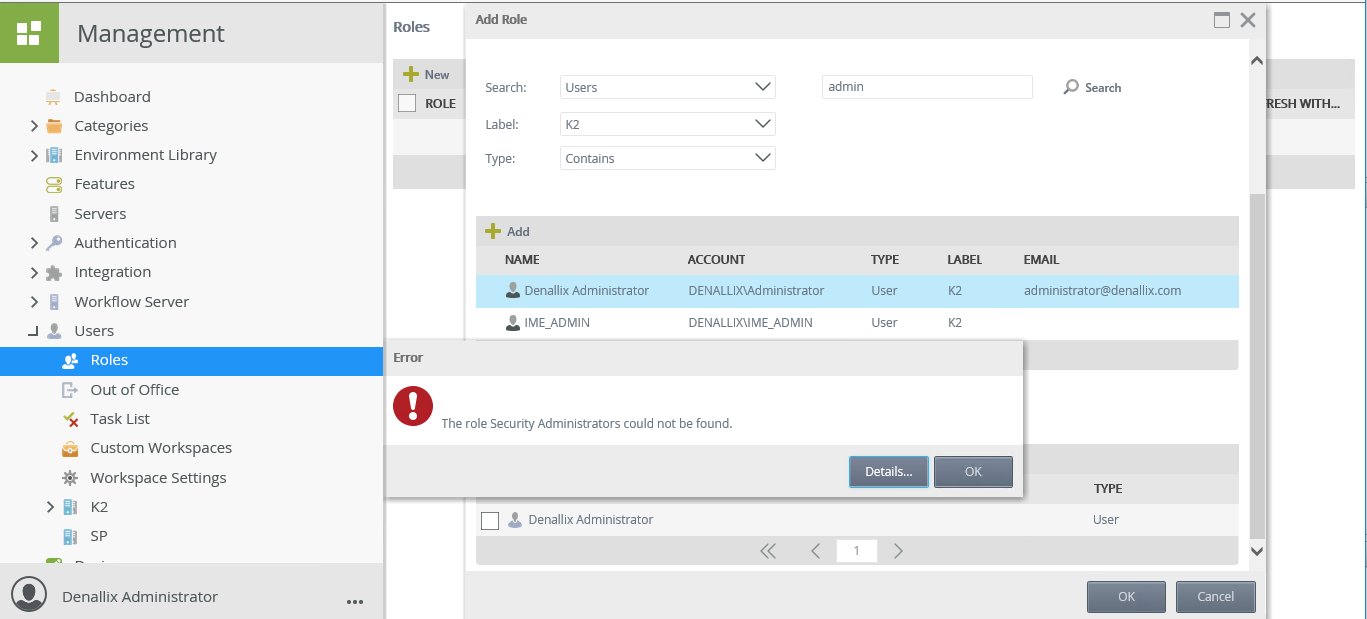The image size is (1367, 619).
Task: Collapse the Users tree node
Action: (x=34, y=331)
